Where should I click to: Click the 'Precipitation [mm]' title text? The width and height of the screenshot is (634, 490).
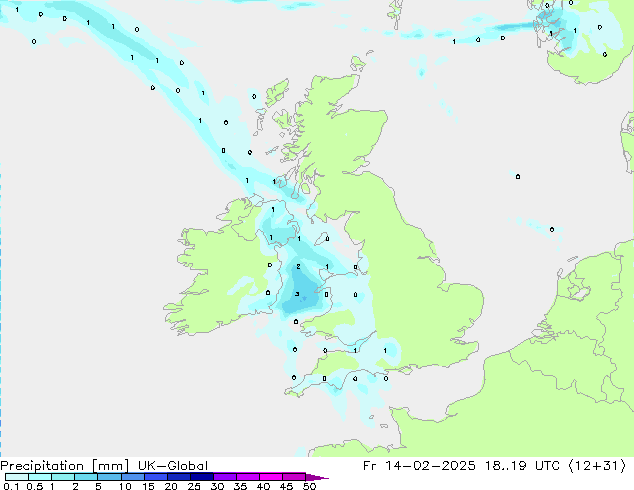[x=64, y=466]
